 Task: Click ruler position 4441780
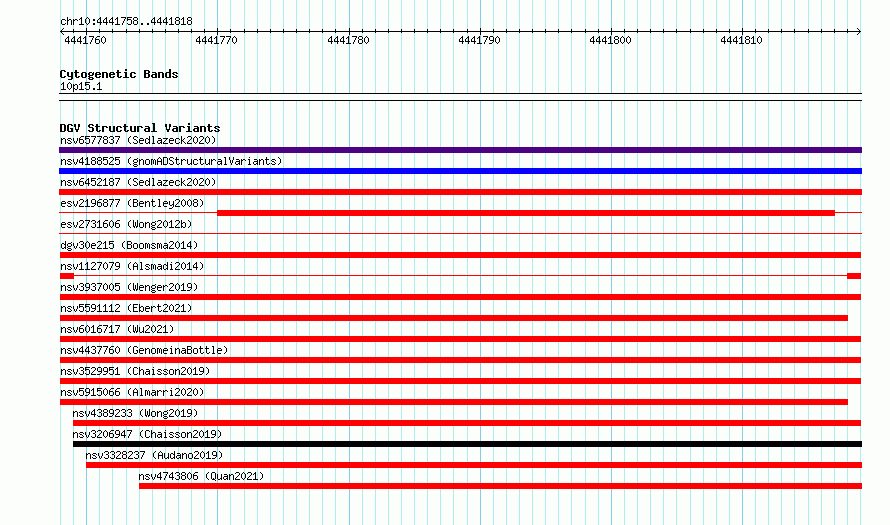348,40
